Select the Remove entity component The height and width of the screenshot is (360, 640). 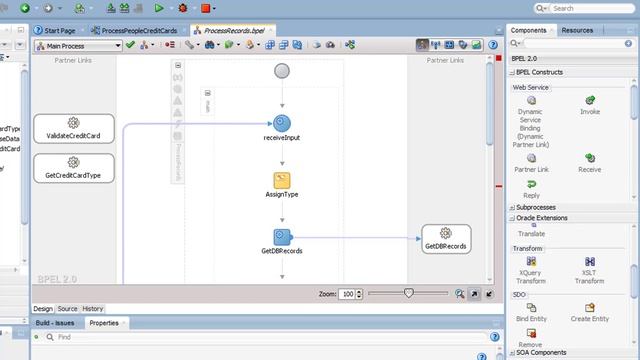tap(531, 338)
